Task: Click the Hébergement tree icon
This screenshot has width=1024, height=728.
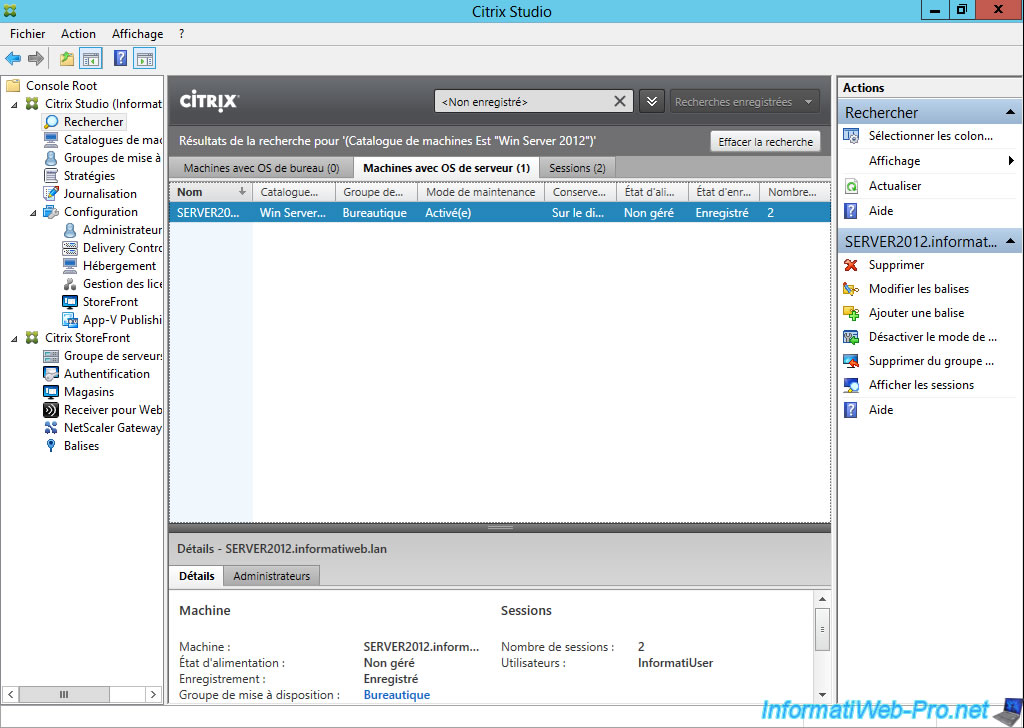Action: tap(70, 266)
